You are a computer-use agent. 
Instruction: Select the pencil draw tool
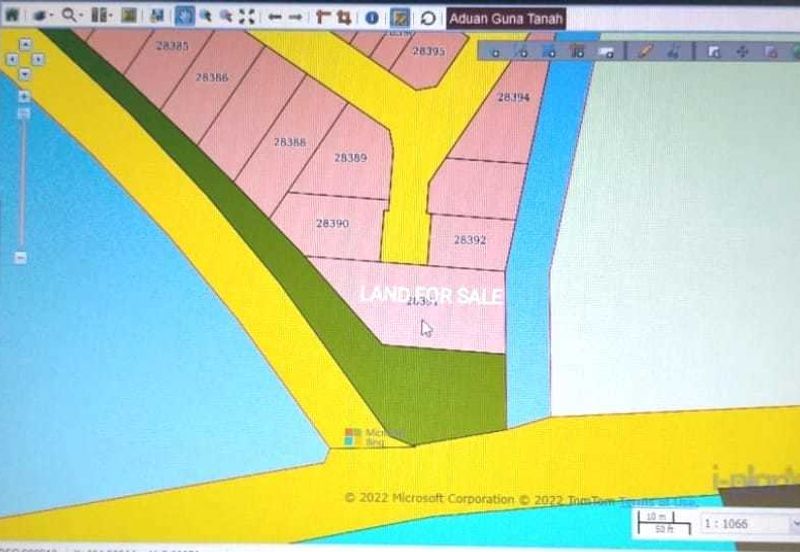[x=645, y=51]
